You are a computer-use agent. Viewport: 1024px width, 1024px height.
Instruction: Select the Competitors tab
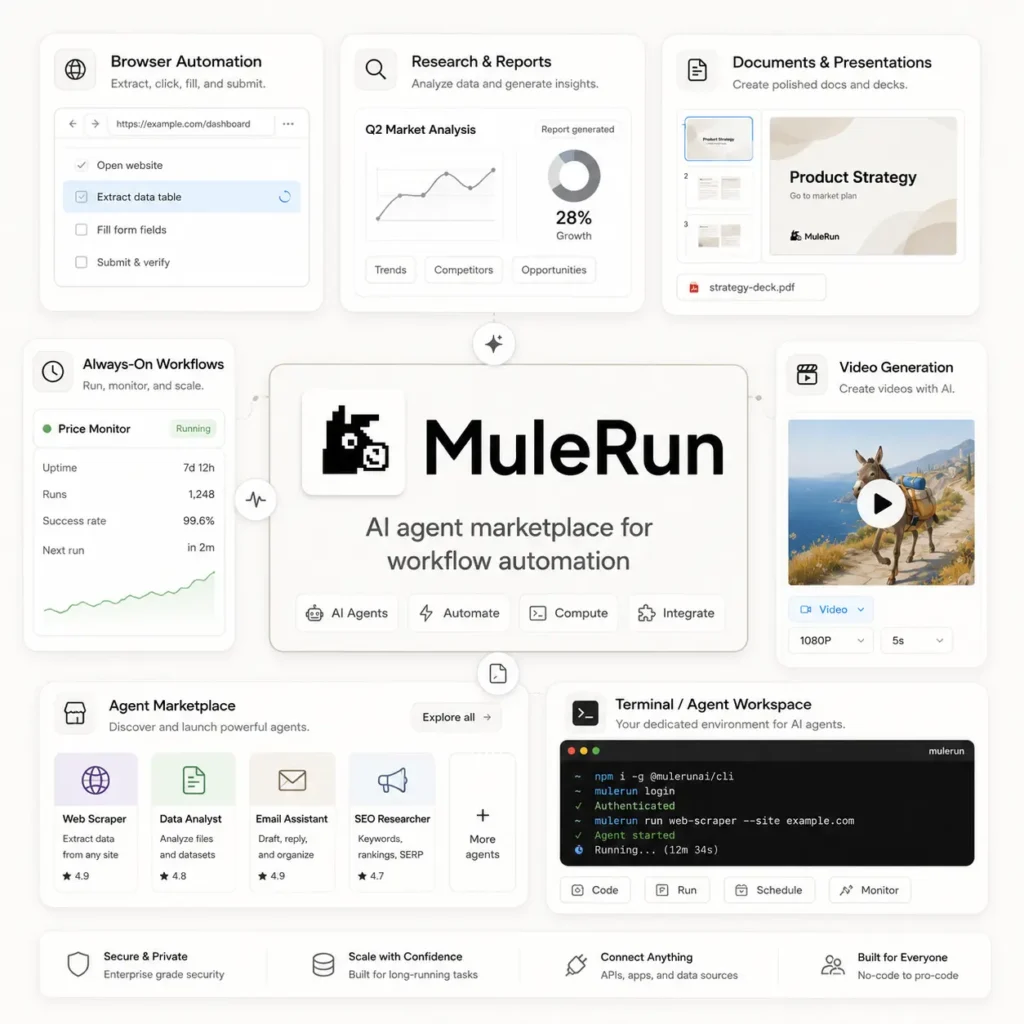(x=464, y=270)
